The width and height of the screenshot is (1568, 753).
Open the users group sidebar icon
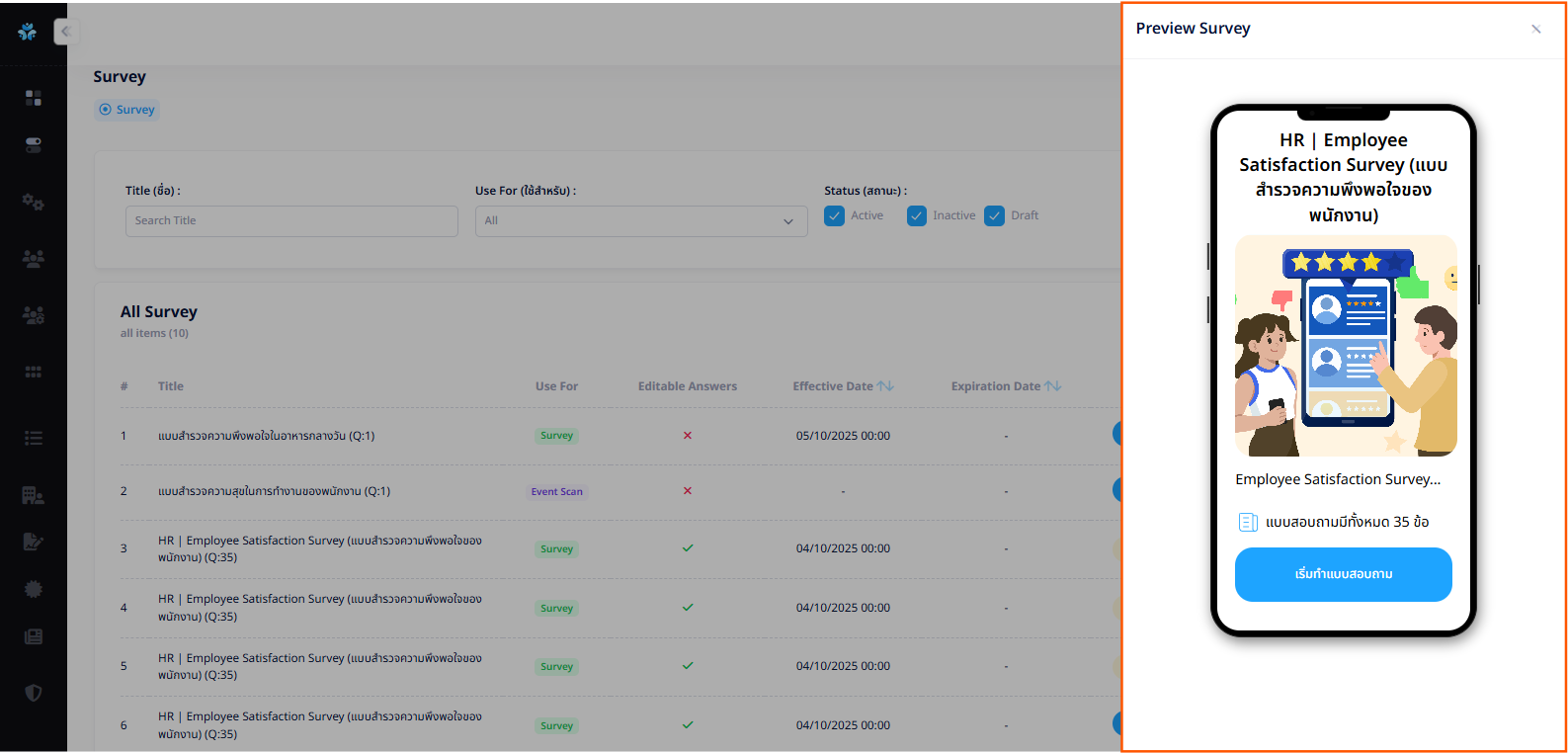point(34,259)
